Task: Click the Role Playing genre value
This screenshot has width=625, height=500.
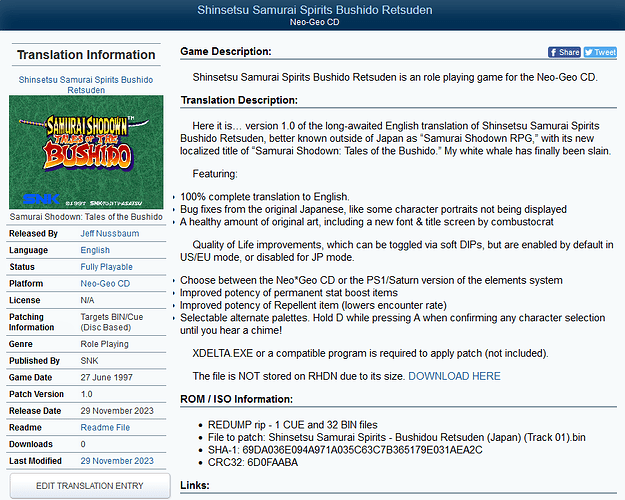Action: point(104,344)
